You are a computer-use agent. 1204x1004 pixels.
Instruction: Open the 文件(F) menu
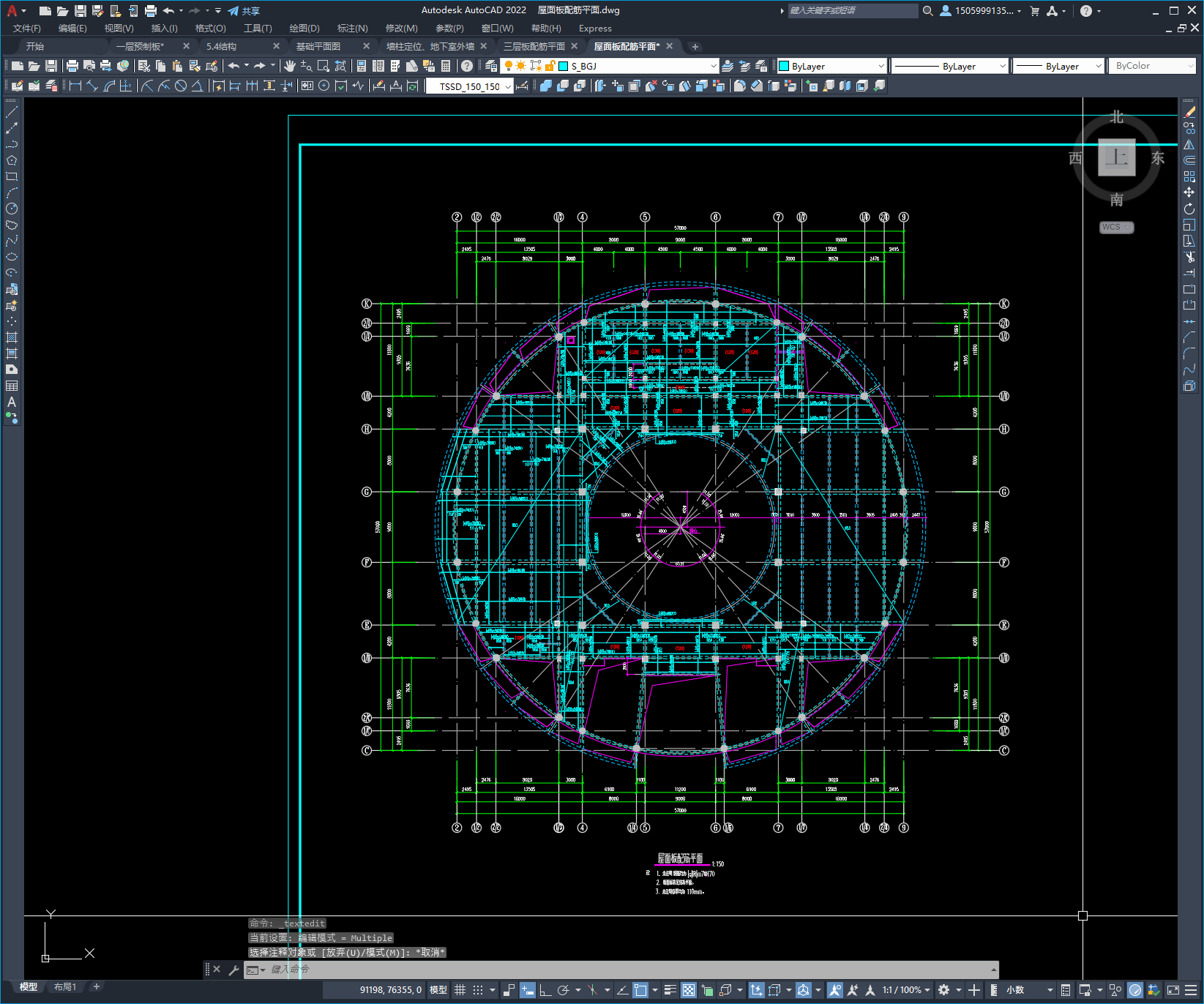click(x=27, y=29)
